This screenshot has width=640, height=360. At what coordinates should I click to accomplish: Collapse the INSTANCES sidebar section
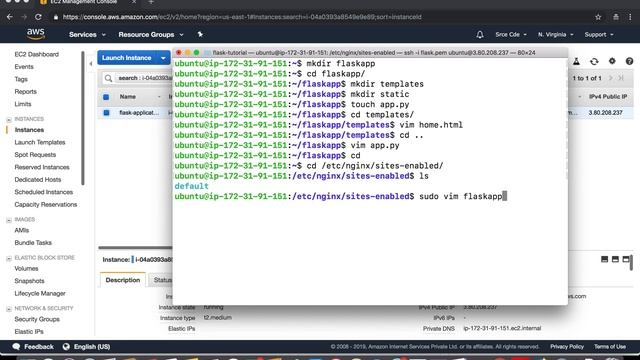tap(9, 120)
